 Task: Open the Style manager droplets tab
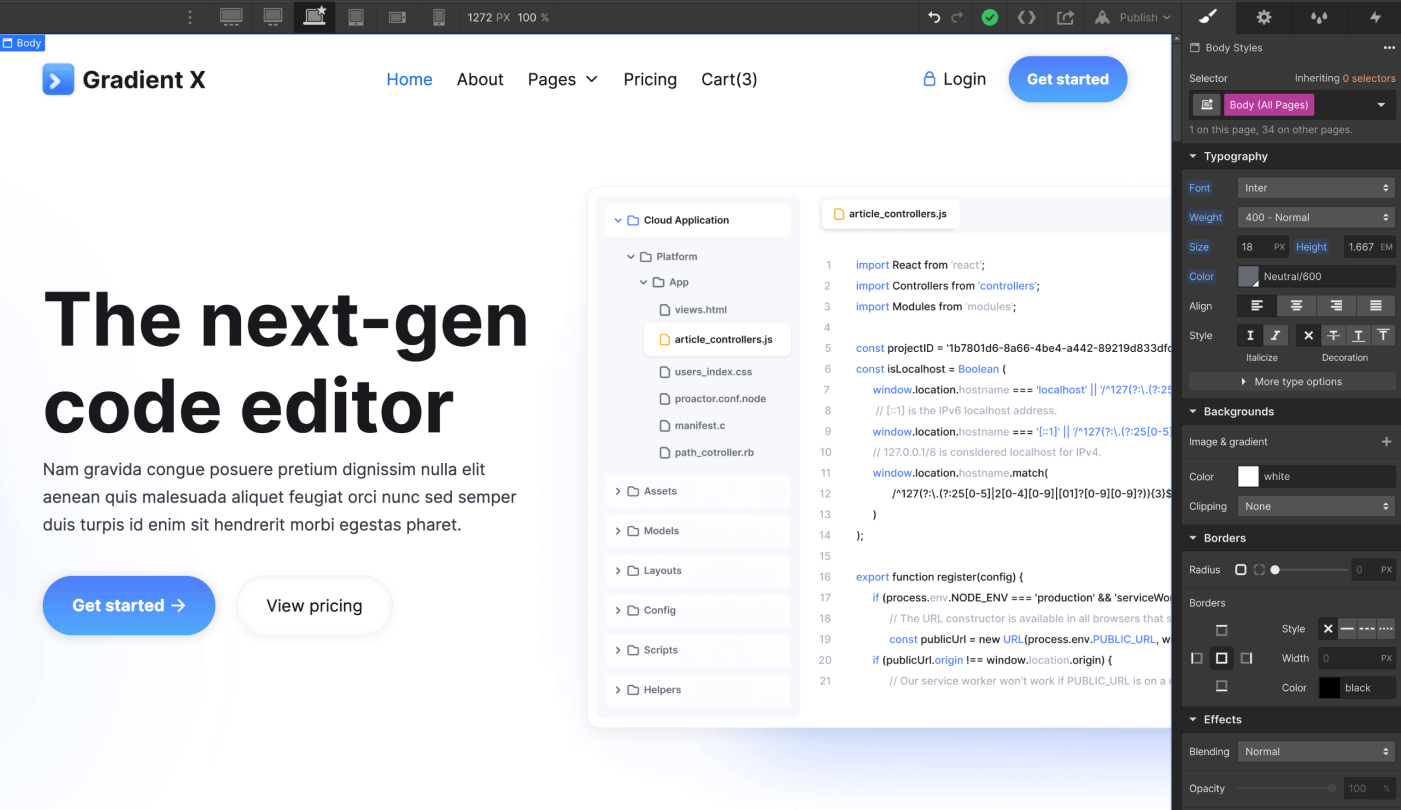click(1319, 17)
